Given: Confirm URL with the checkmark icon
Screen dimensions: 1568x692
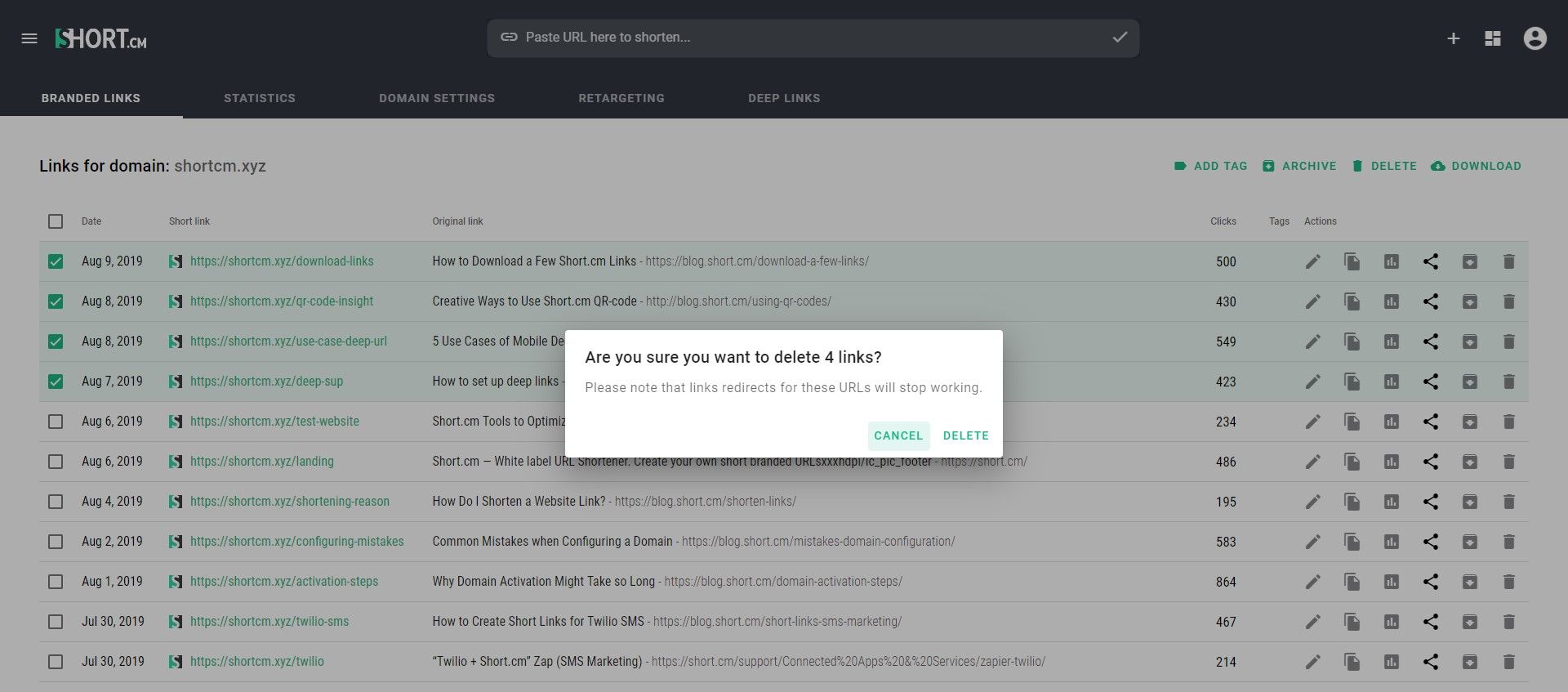Looking at the screenshot, I should 1120,37.
